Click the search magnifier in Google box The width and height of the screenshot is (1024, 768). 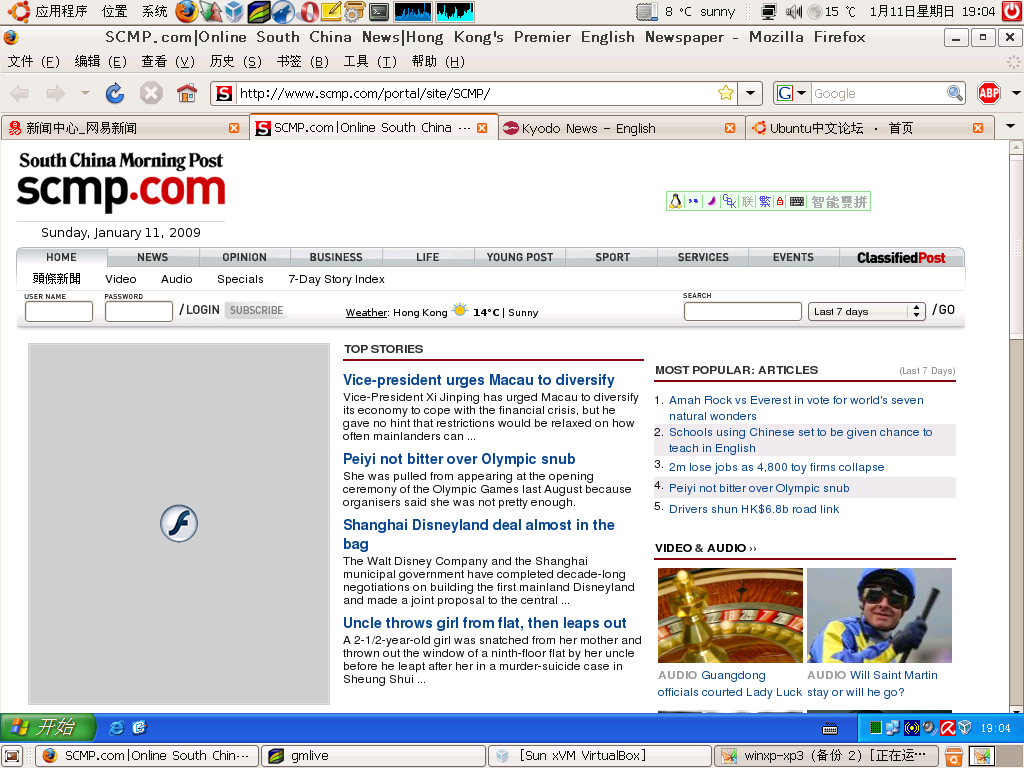(955, 93)
